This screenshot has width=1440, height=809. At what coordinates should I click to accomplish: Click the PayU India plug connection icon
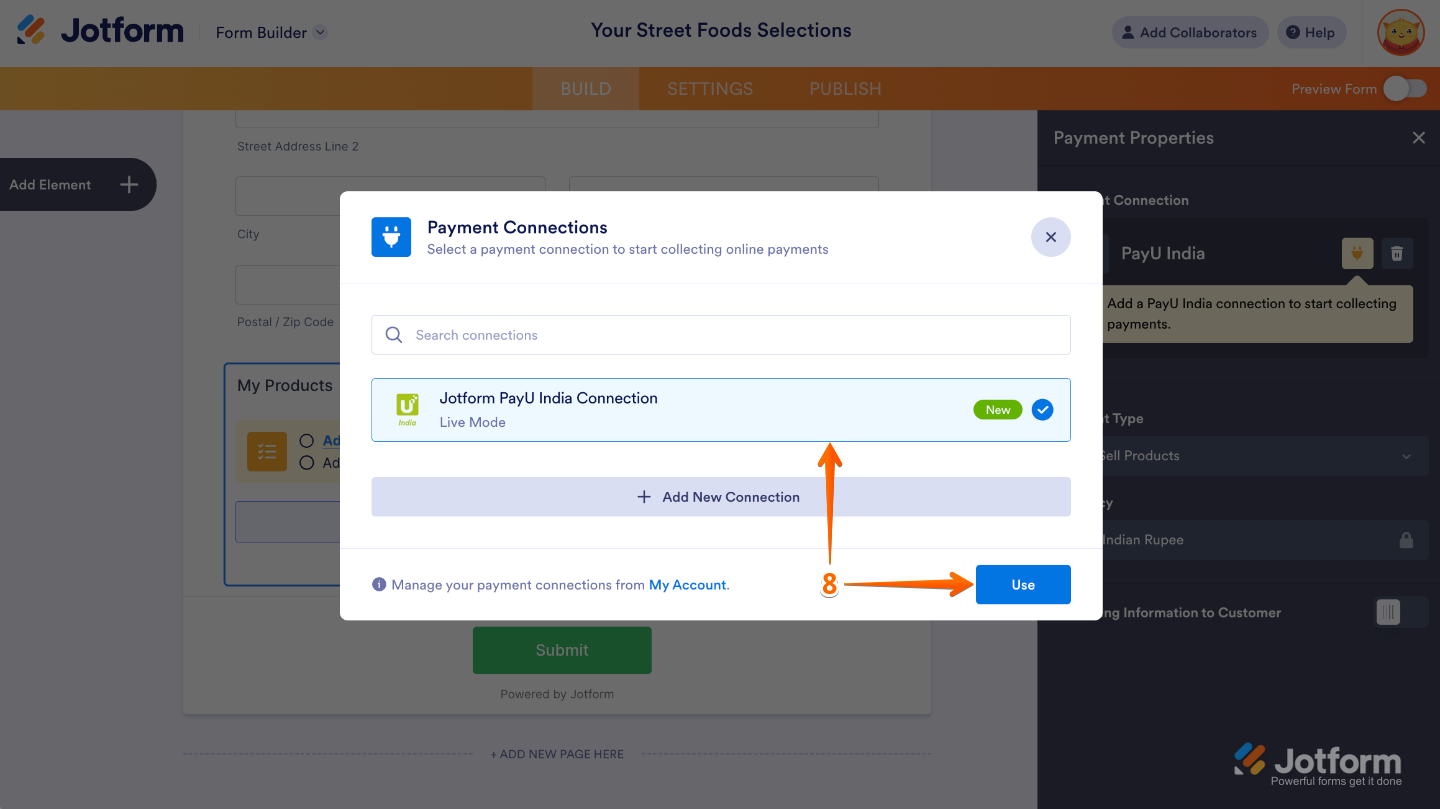click(1356, 253)
